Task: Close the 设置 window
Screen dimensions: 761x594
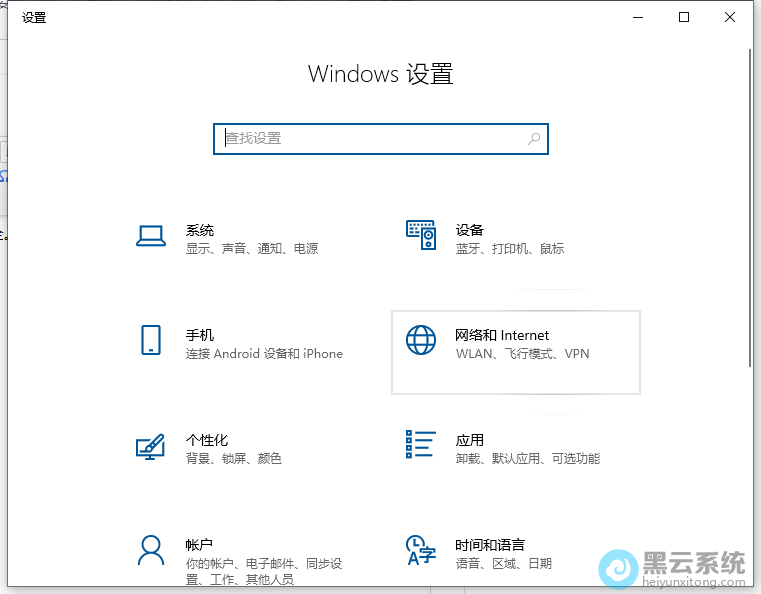Action: [x=730, y=17]
